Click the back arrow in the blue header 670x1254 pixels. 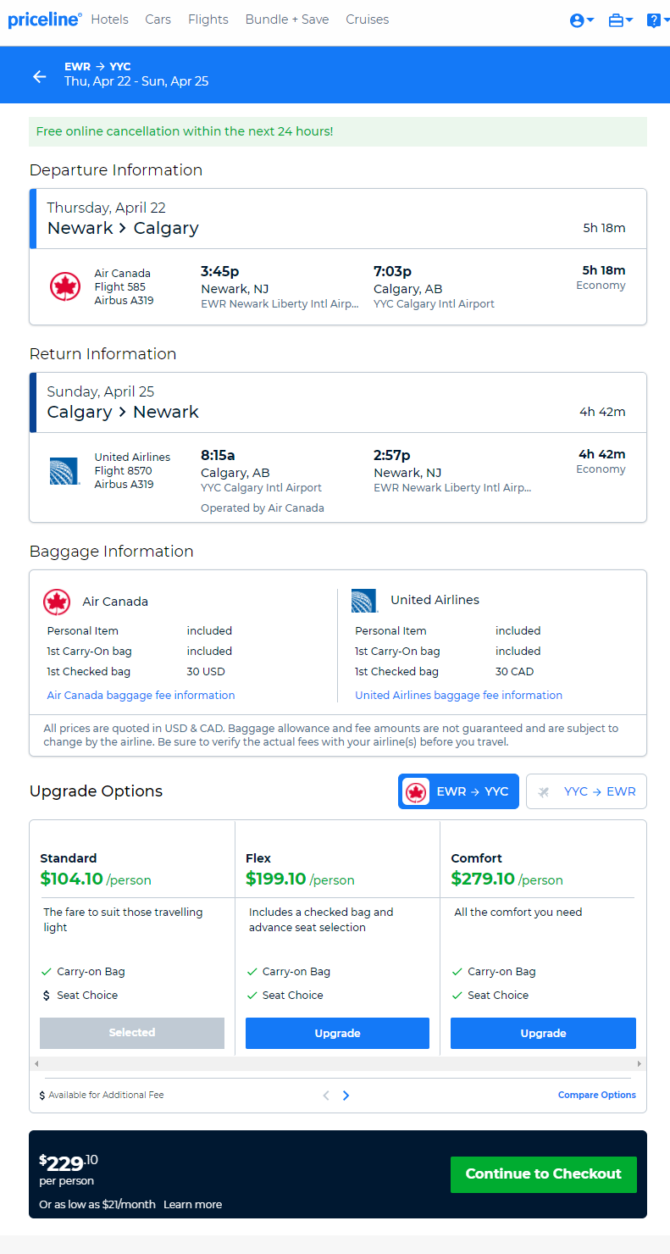tap(39, 76)
